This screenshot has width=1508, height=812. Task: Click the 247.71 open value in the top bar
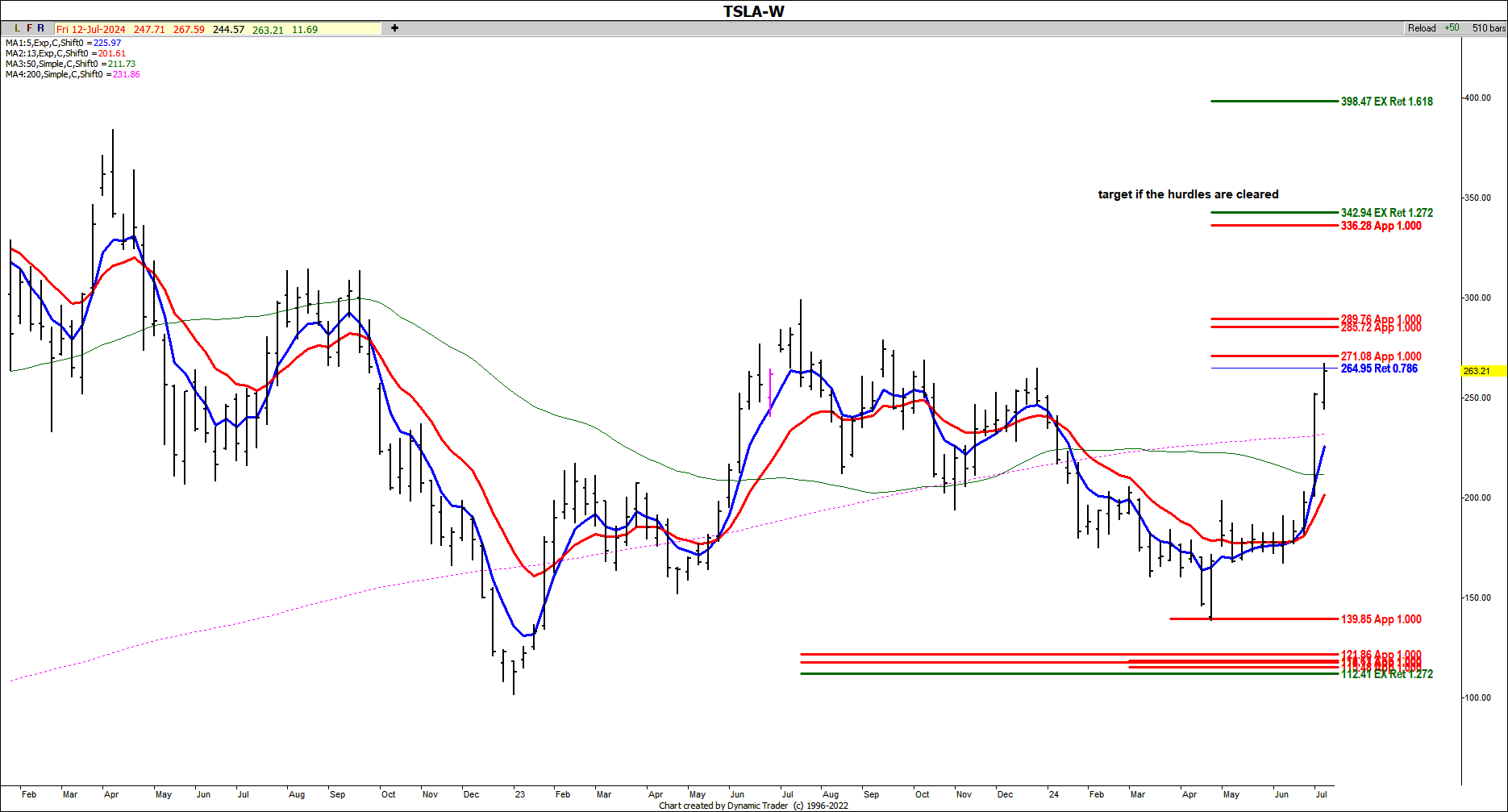pos(149,29)
